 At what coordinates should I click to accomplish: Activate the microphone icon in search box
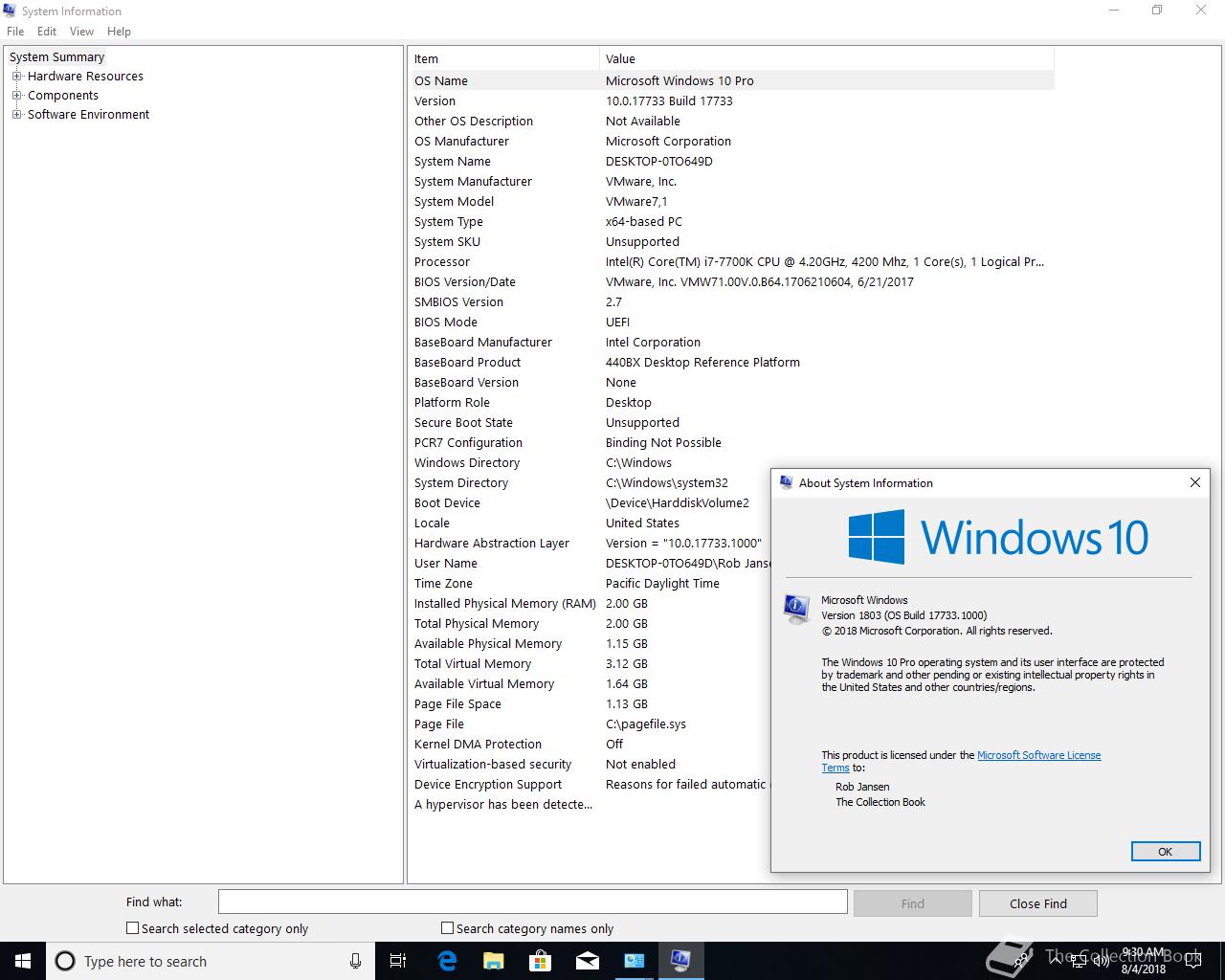tap(355, 961)
